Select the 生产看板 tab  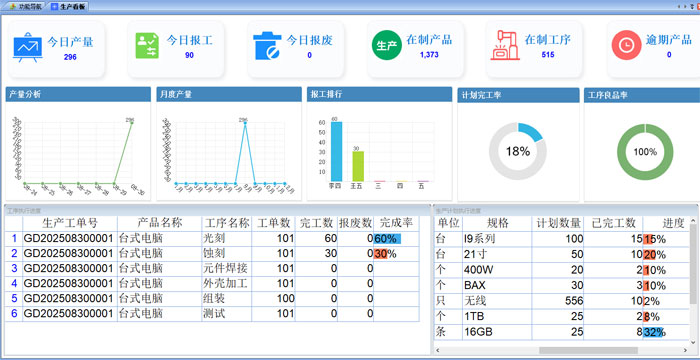click(68, 7)
